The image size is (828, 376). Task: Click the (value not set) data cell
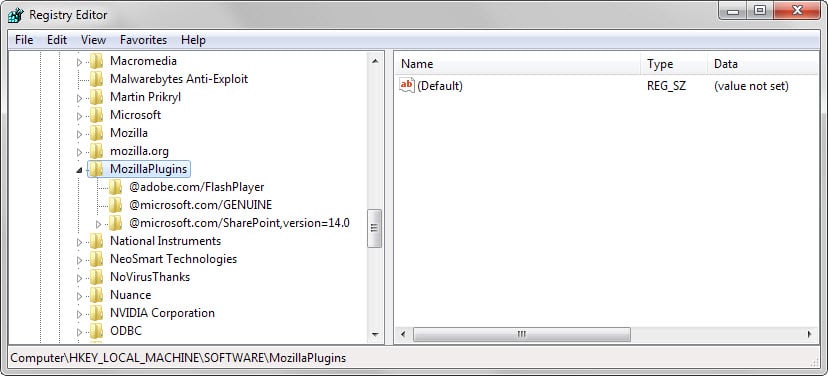click(751, 86)
